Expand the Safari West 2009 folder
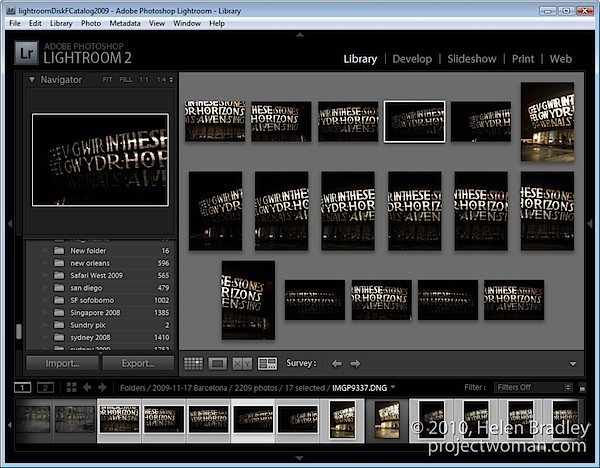Viewport: 600px width, 468px height. click(x=45, y=275)
